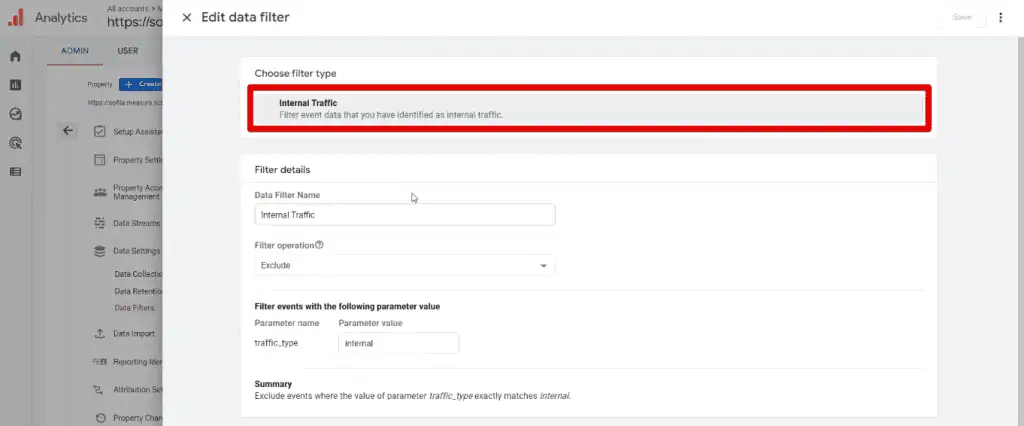Click the Create Property button
Viewport: 1024px width, 426px height.
coord(140,84)
